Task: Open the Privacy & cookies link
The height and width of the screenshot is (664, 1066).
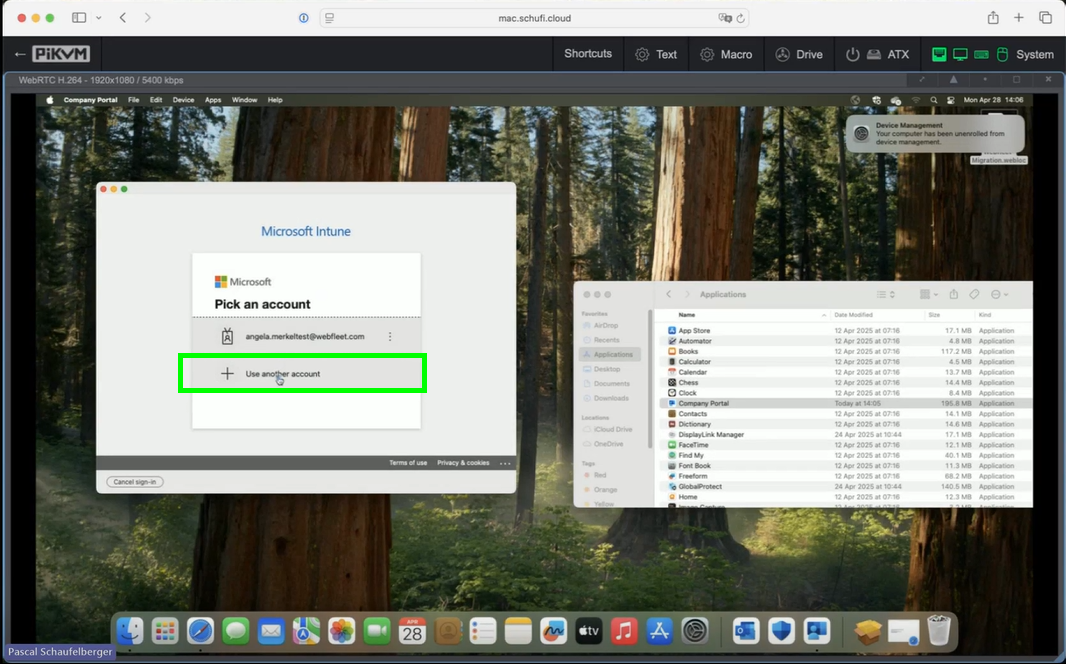Action: coord(463,463)
